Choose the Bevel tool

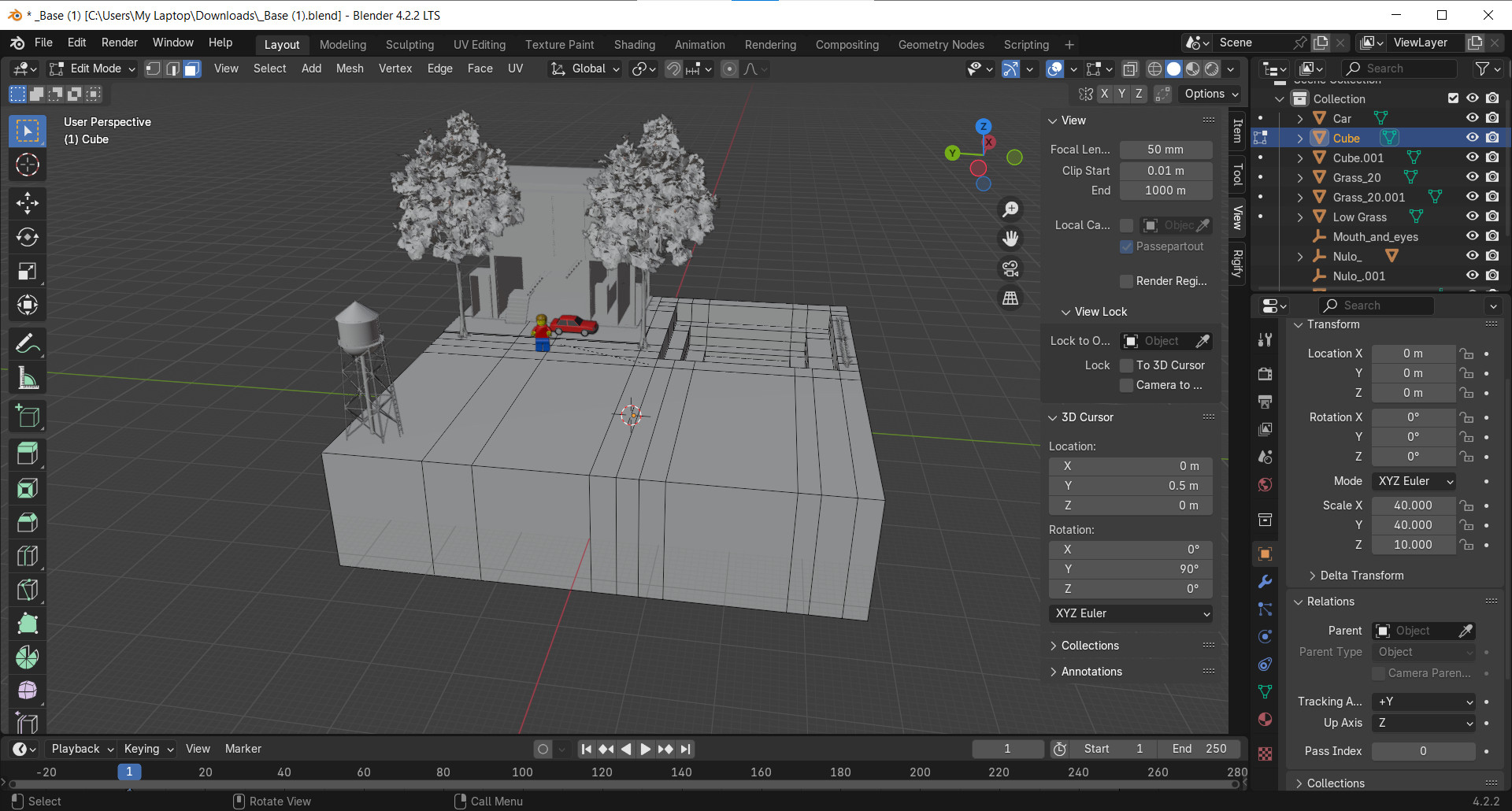(x=28, y=522)
